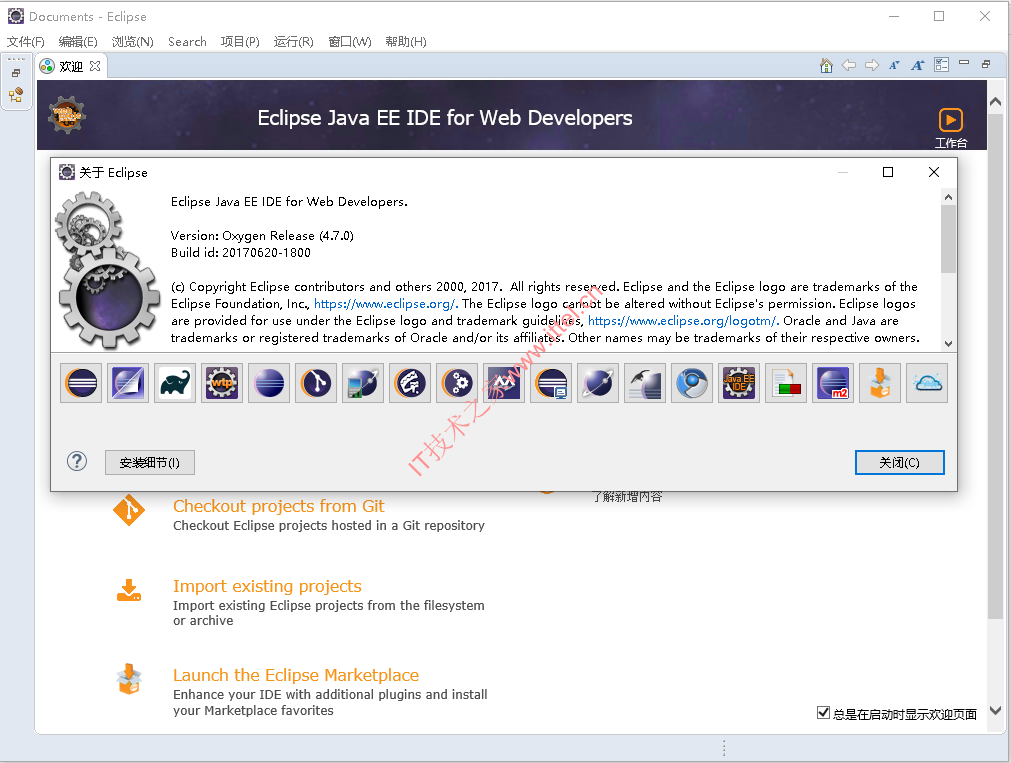Open the 文件(F) menu
Viewport: 1011px width, 763px height.
click(26, 42)
